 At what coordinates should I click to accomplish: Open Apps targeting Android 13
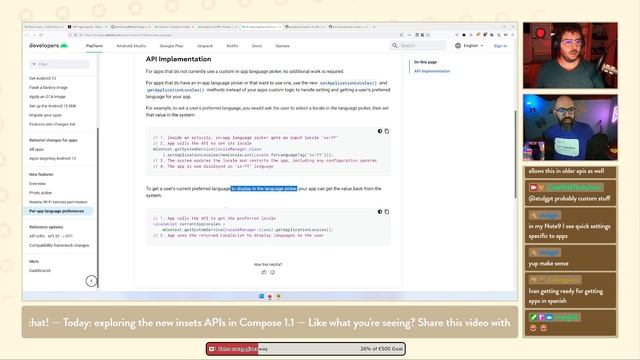click(52, 158)
